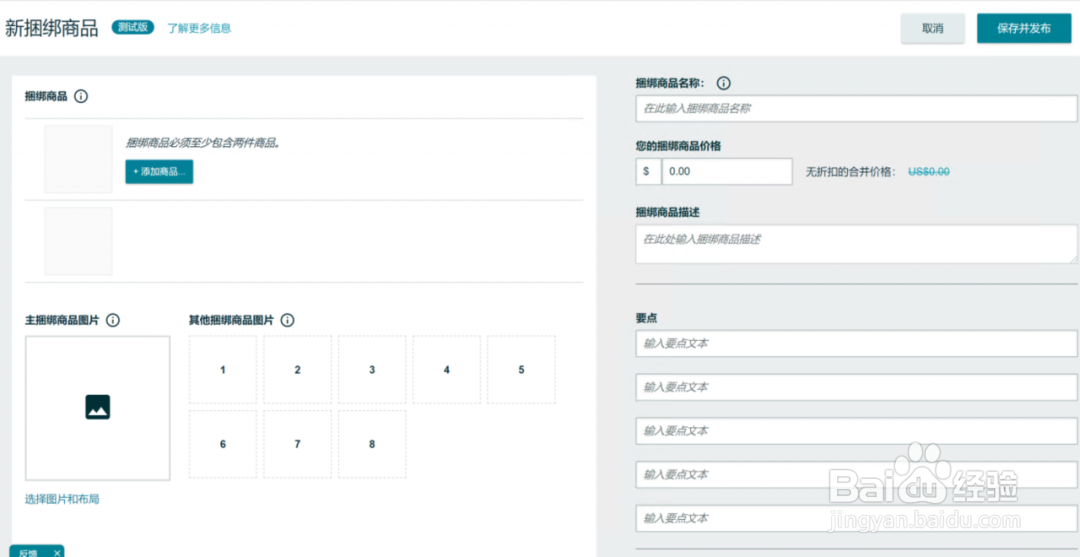Viewport: 1080px width, 557px height.
Task: Select additional image slot 3
Action: [x=372, y=370]
